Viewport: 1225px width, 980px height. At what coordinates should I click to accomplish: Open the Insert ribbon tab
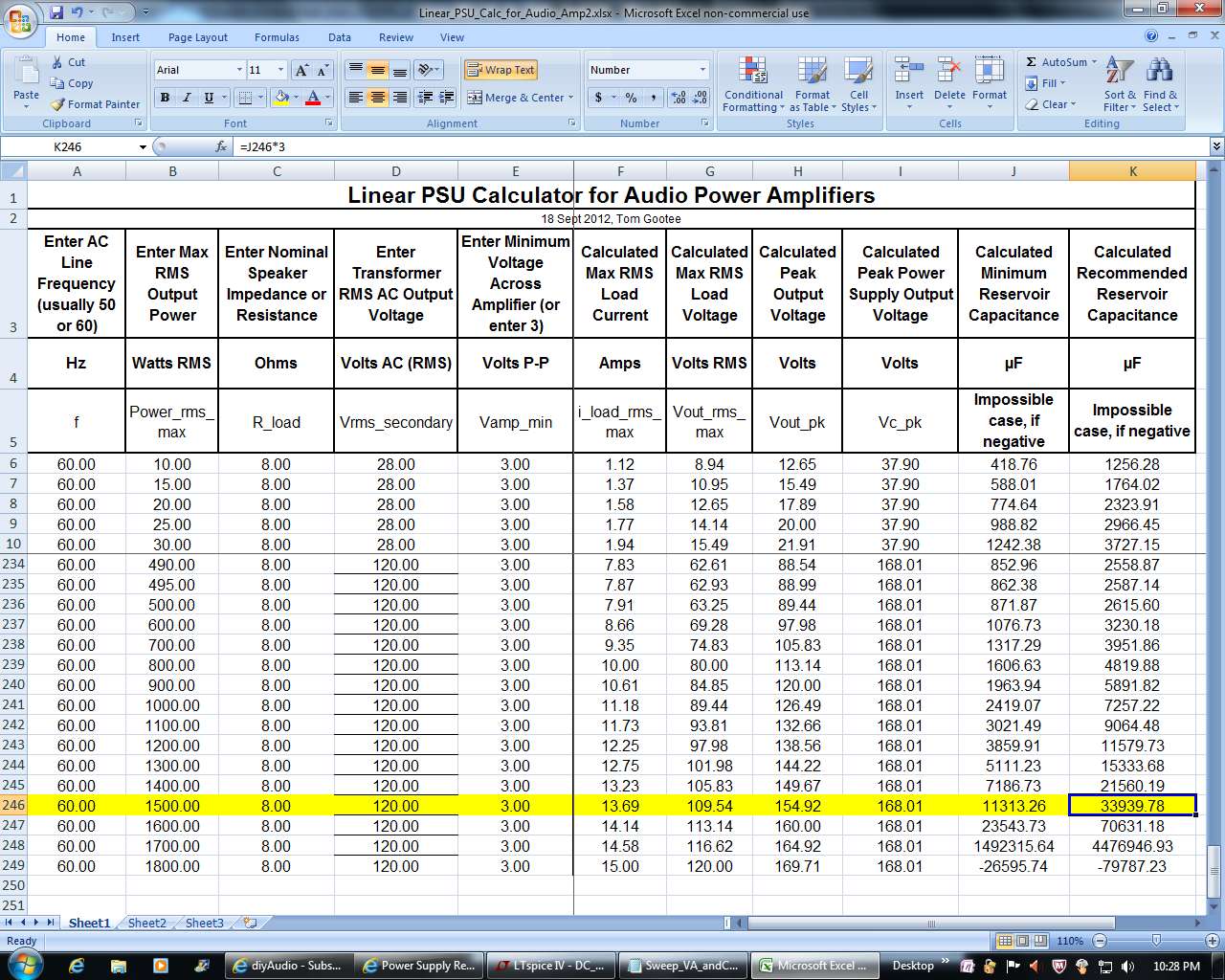tap(125, 37)
